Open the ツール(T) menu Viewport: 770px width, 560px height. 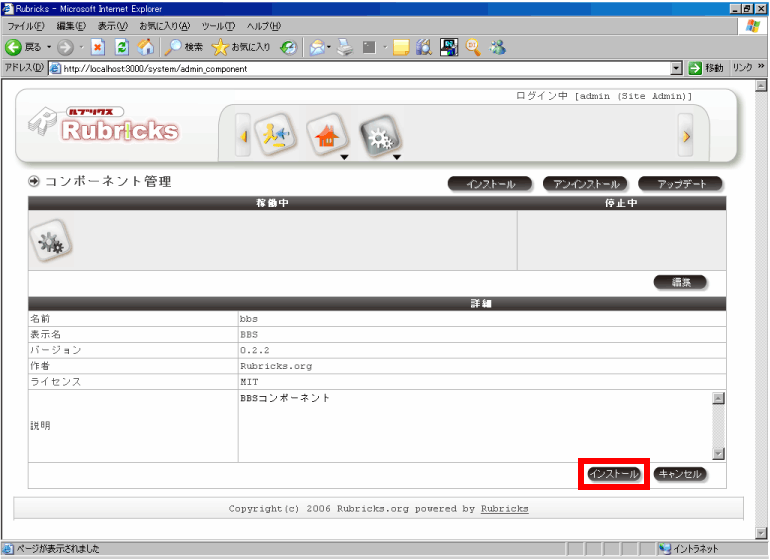pos(218,26)
